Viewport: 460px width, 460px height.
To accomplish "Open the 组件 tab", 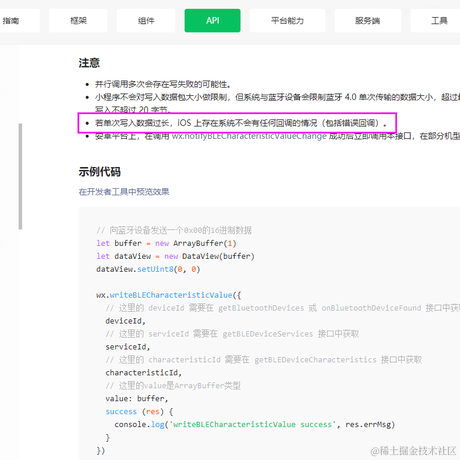I will tap(146, 21).
